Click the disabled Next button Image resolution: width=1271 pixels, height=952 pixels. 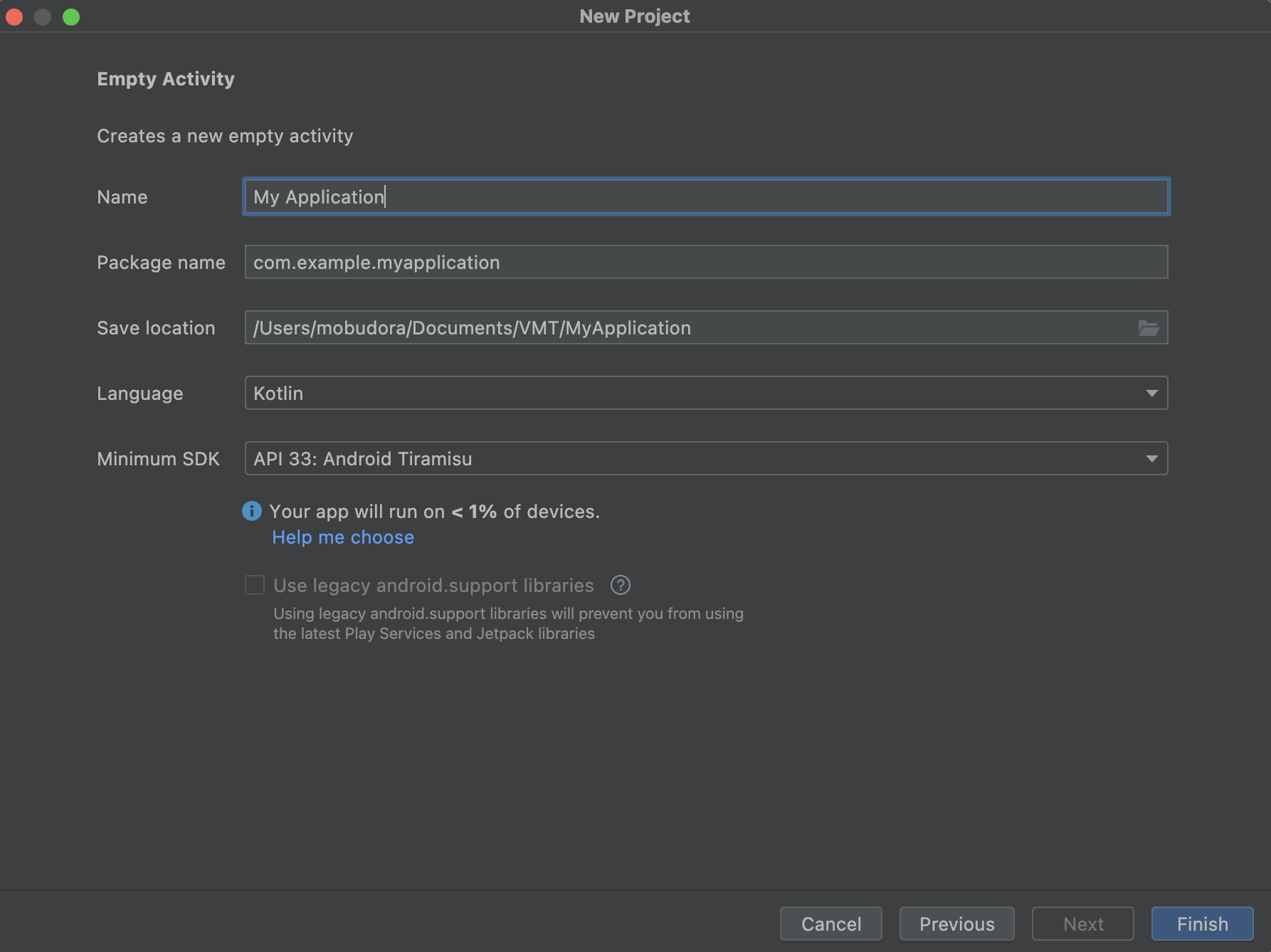click(1082, 923)
